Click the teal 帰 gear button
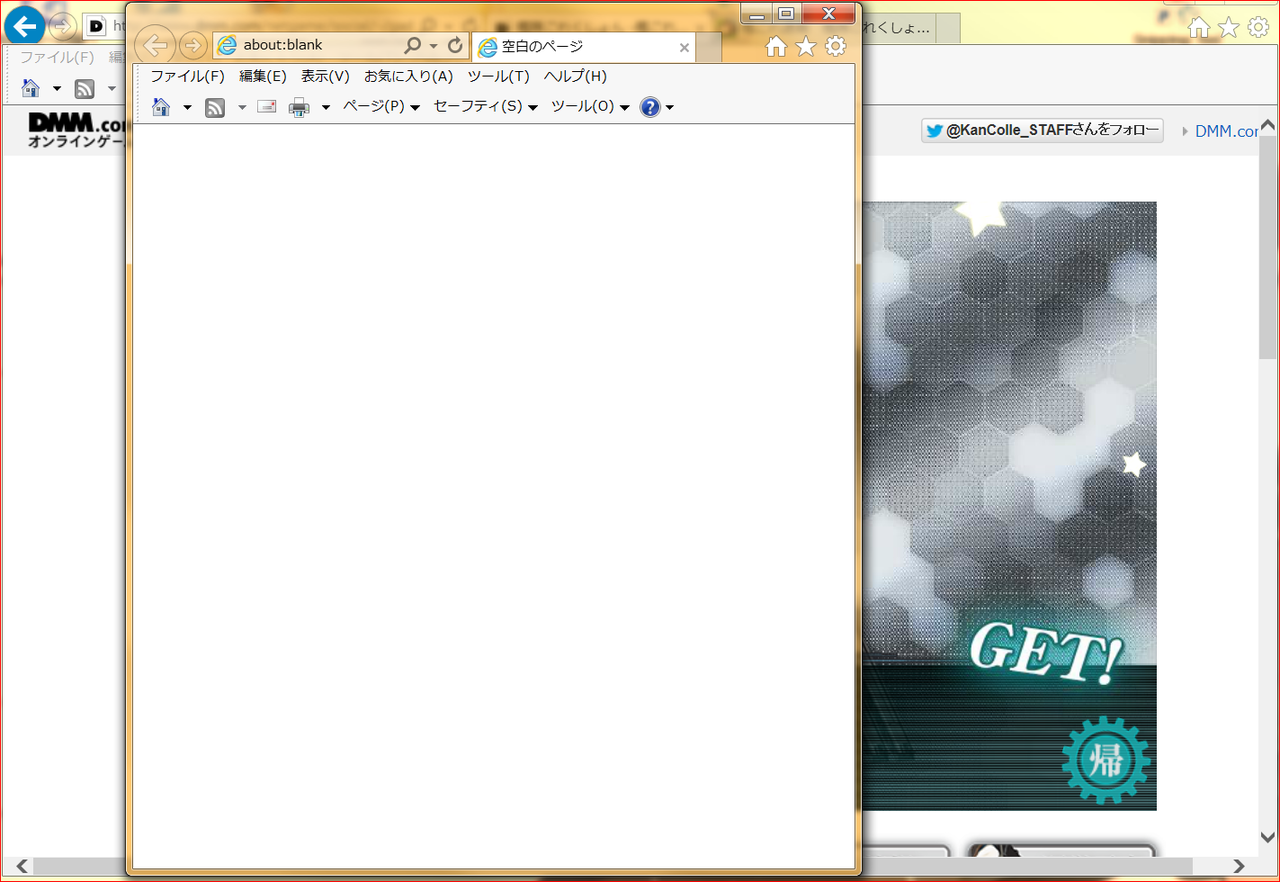The image size is (1280, 882). point(1105,761)
